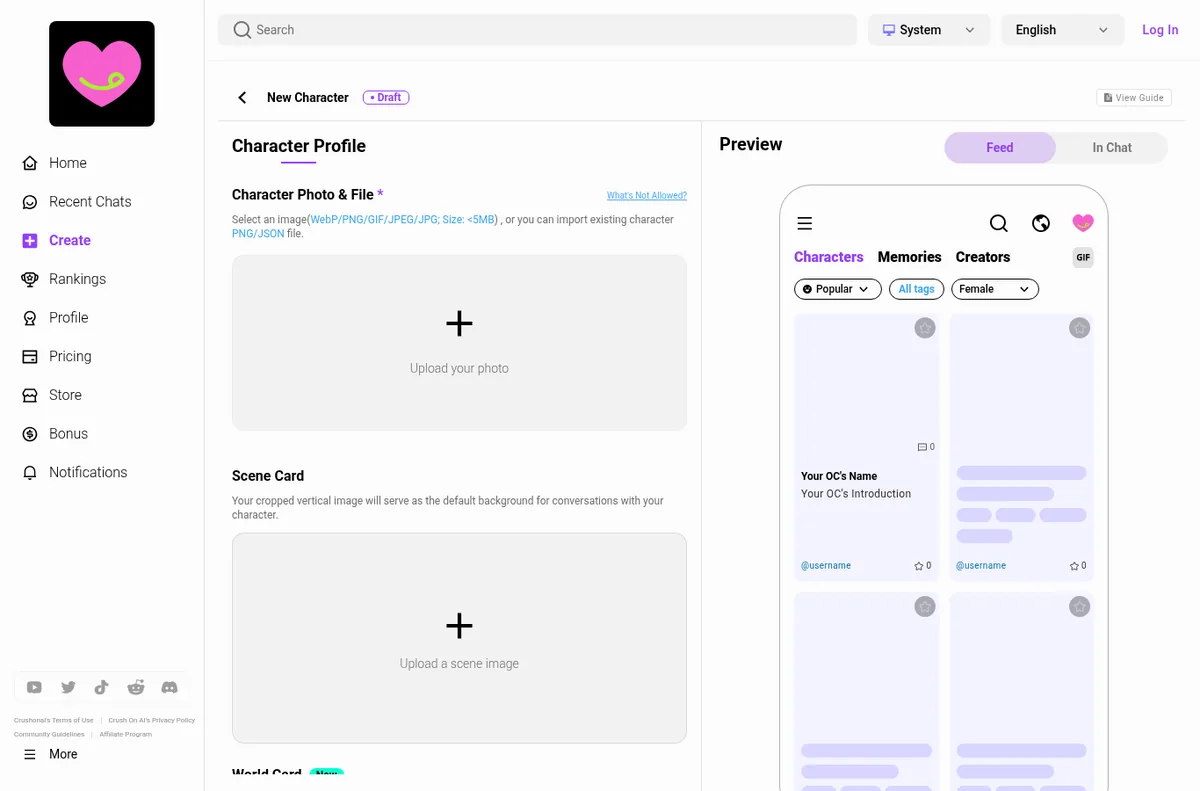Screen dimensions: 1200x791
Task: Go to the Profile page
Action: pyautogui.click(x=68, y=317)
